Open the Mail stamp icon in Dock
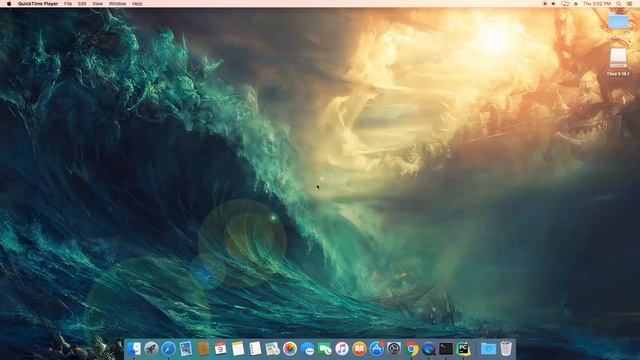 (x=186, y=349)
